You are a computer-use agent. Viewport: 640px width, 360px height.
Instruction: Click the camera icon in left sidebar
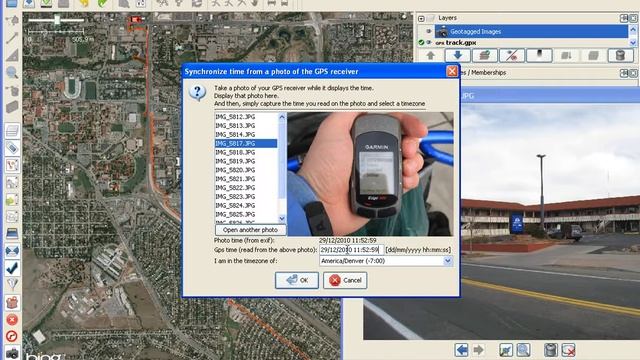click(12, 353)
